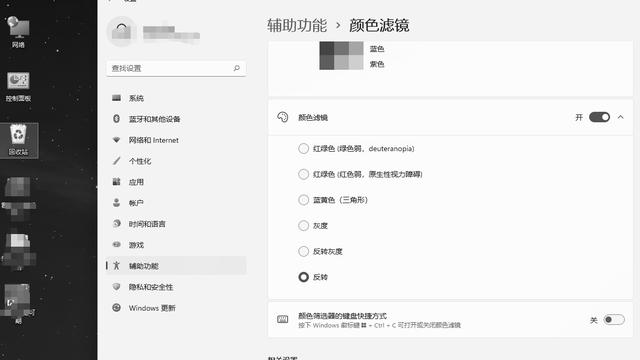Click the Windows 更新 refresh icon

(x=116, y=308)
